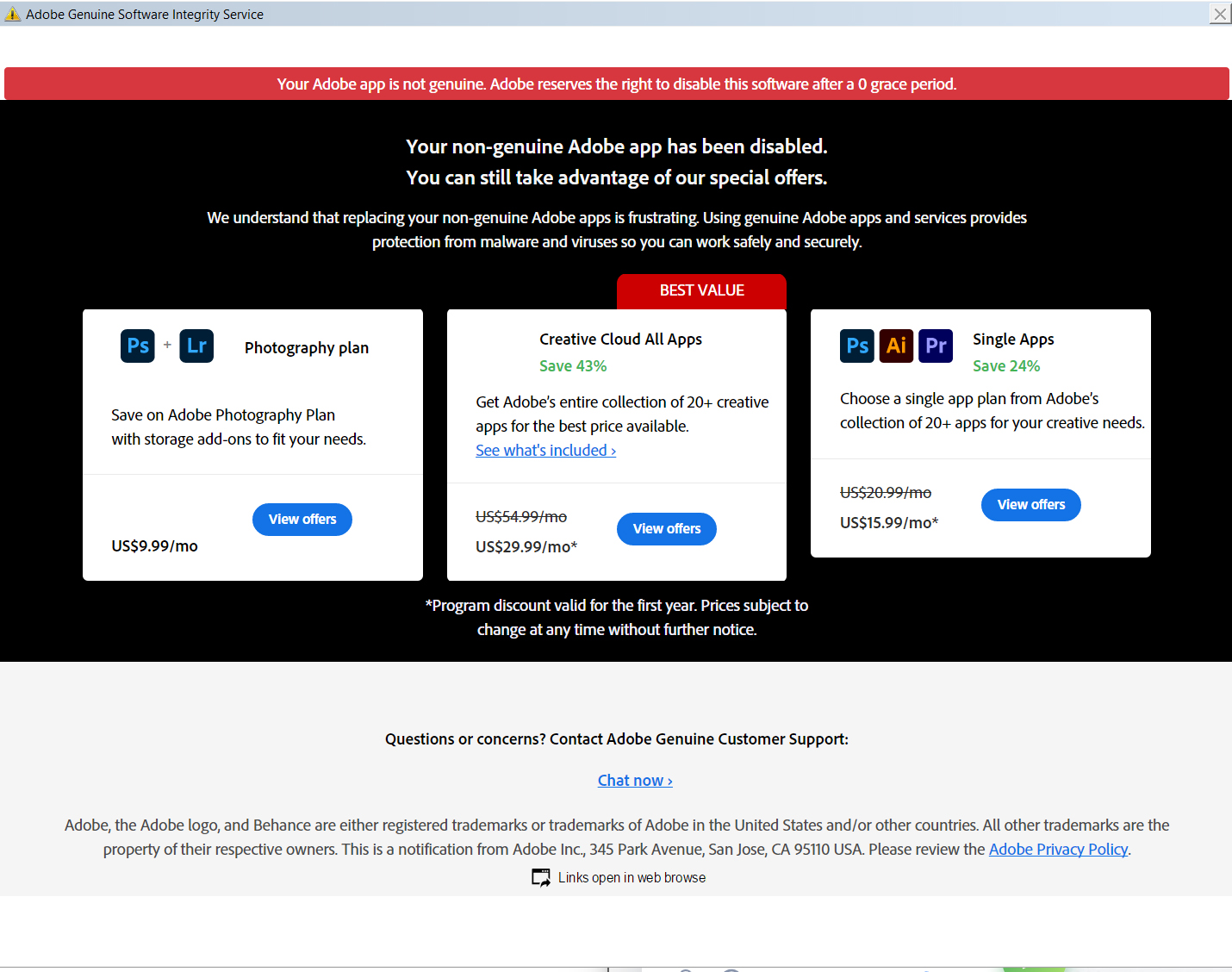Click the green Save 43% label

pos(573,366)
